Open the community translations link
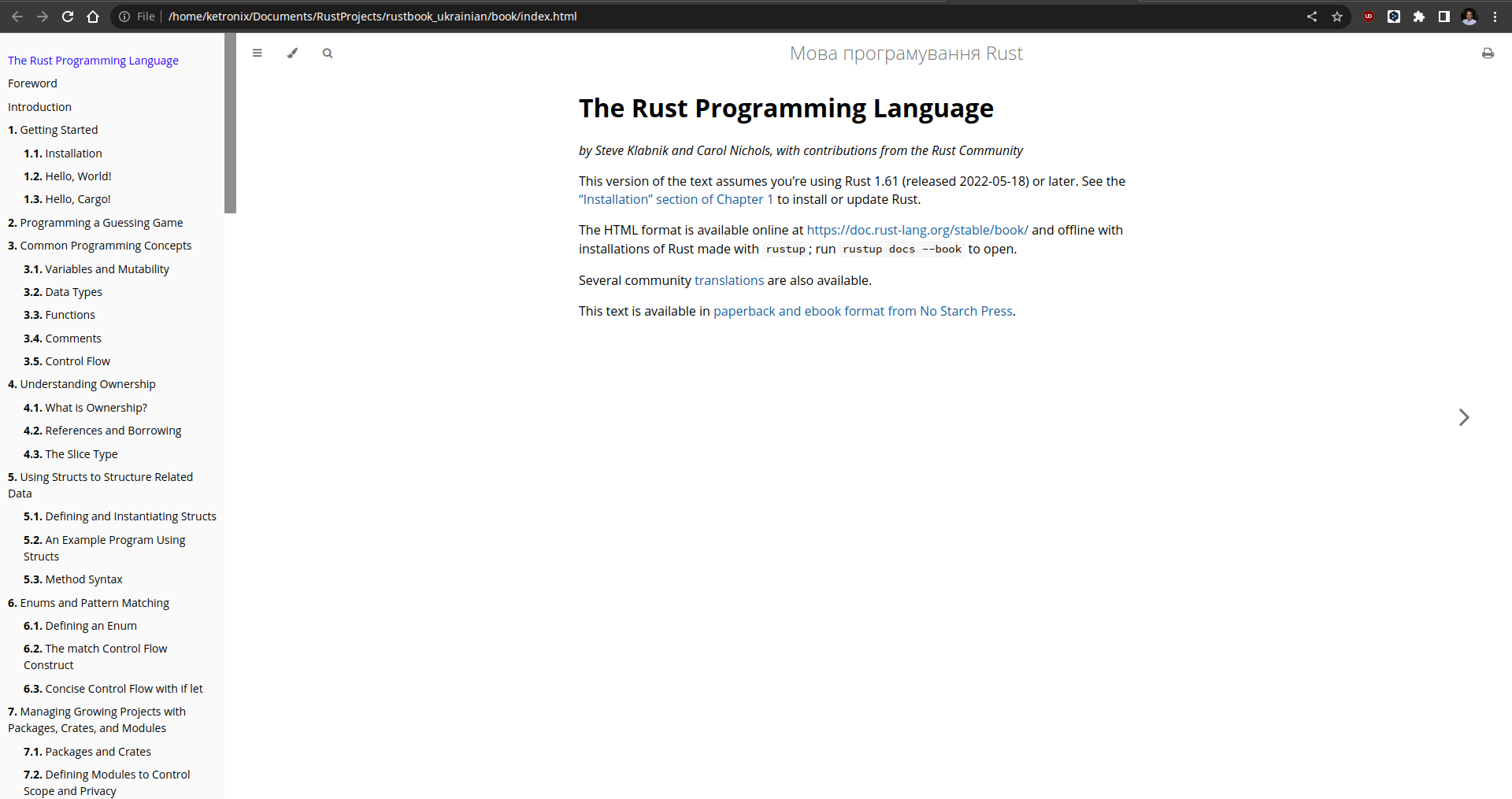This screenshot has width=1512, height=799. [729, 281]
